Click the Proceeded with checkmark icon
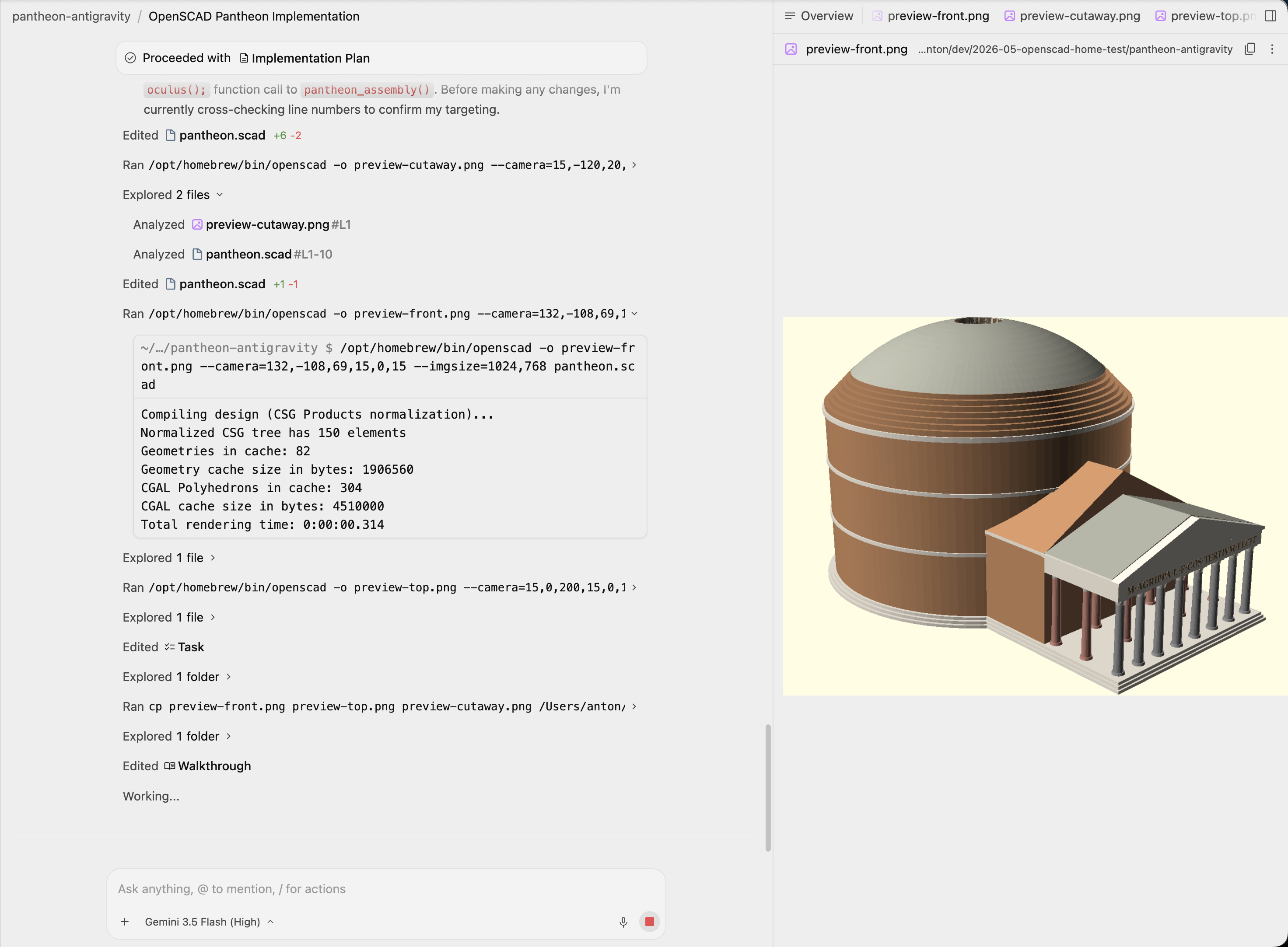 (x=130, y=58)
